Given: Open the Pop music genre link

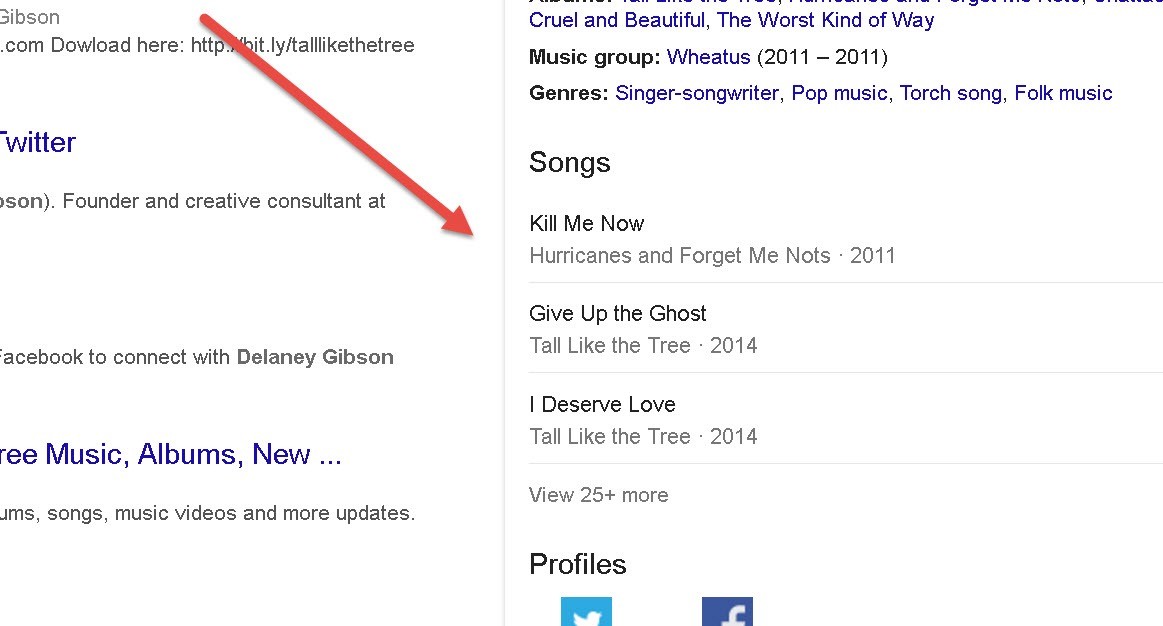Looking at the screenshot, I should [839, 93].
